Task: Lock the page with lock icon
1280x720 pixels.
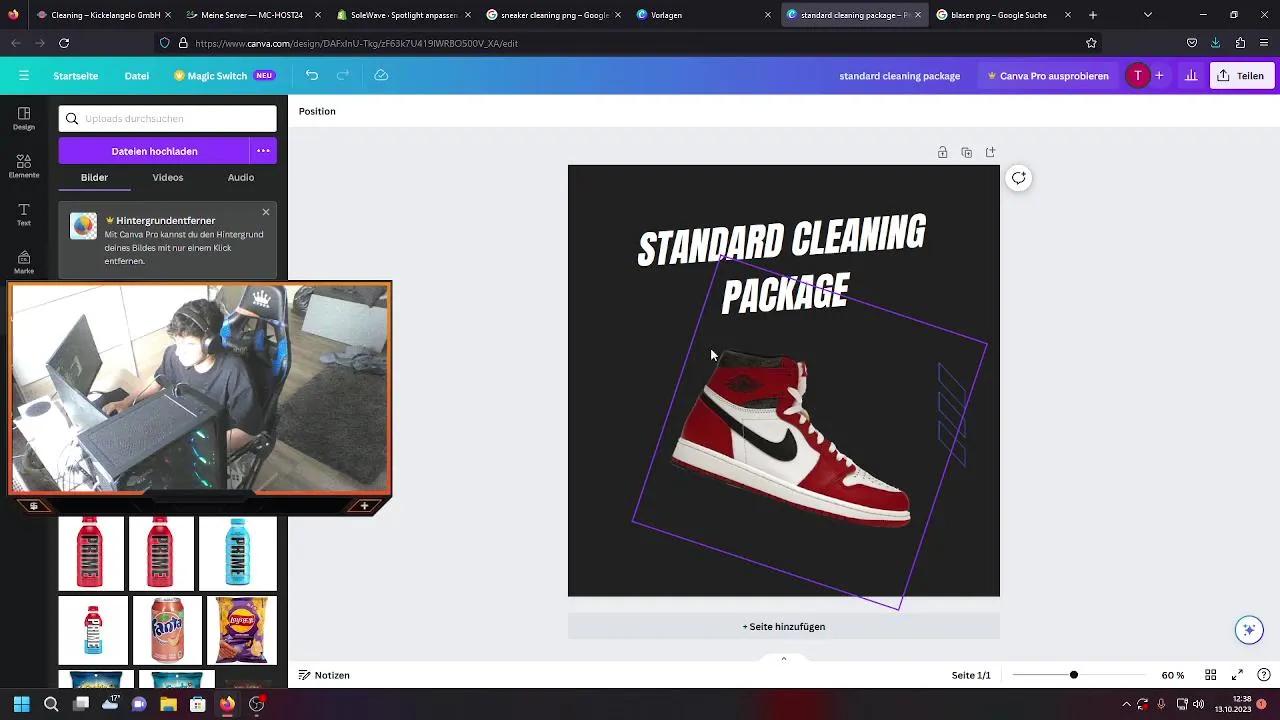Action: (x=942, y=152)
